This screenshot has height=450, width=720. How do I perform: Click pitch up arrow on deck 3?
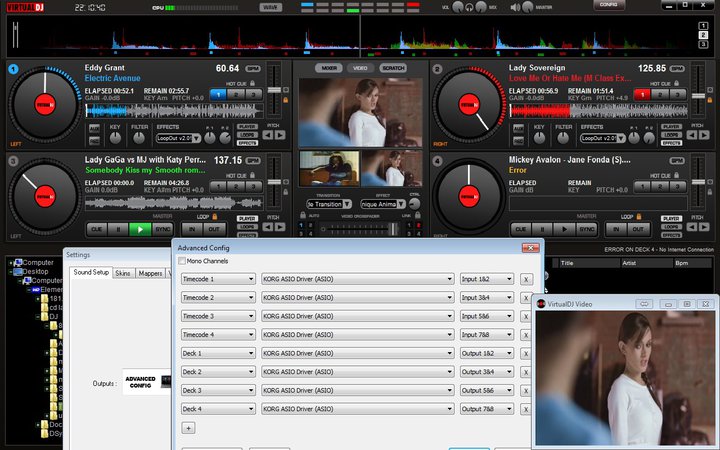click(280, 227)
